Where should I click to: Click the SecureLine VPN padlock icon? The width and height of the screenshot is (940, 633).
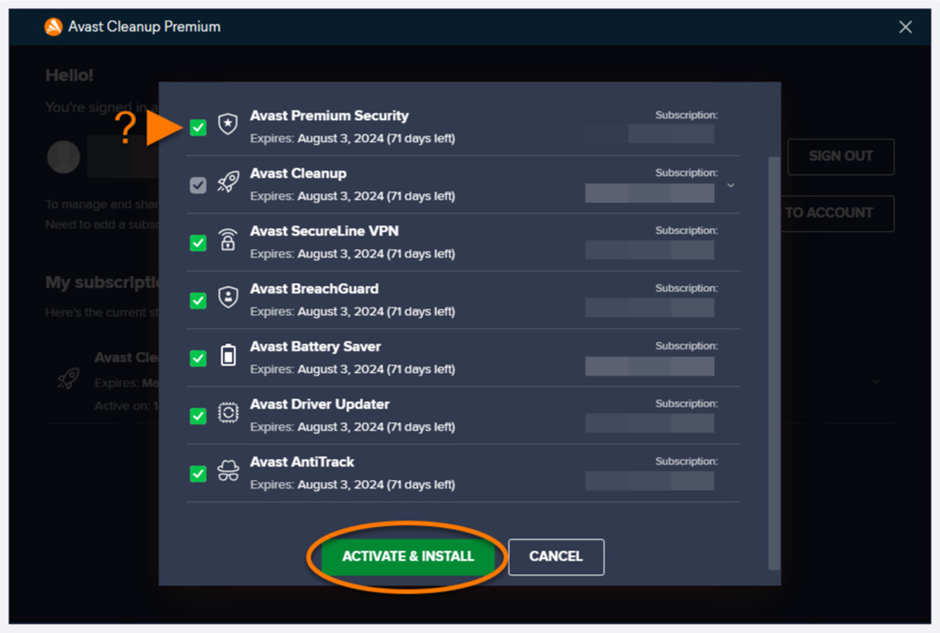coord(228,241)
